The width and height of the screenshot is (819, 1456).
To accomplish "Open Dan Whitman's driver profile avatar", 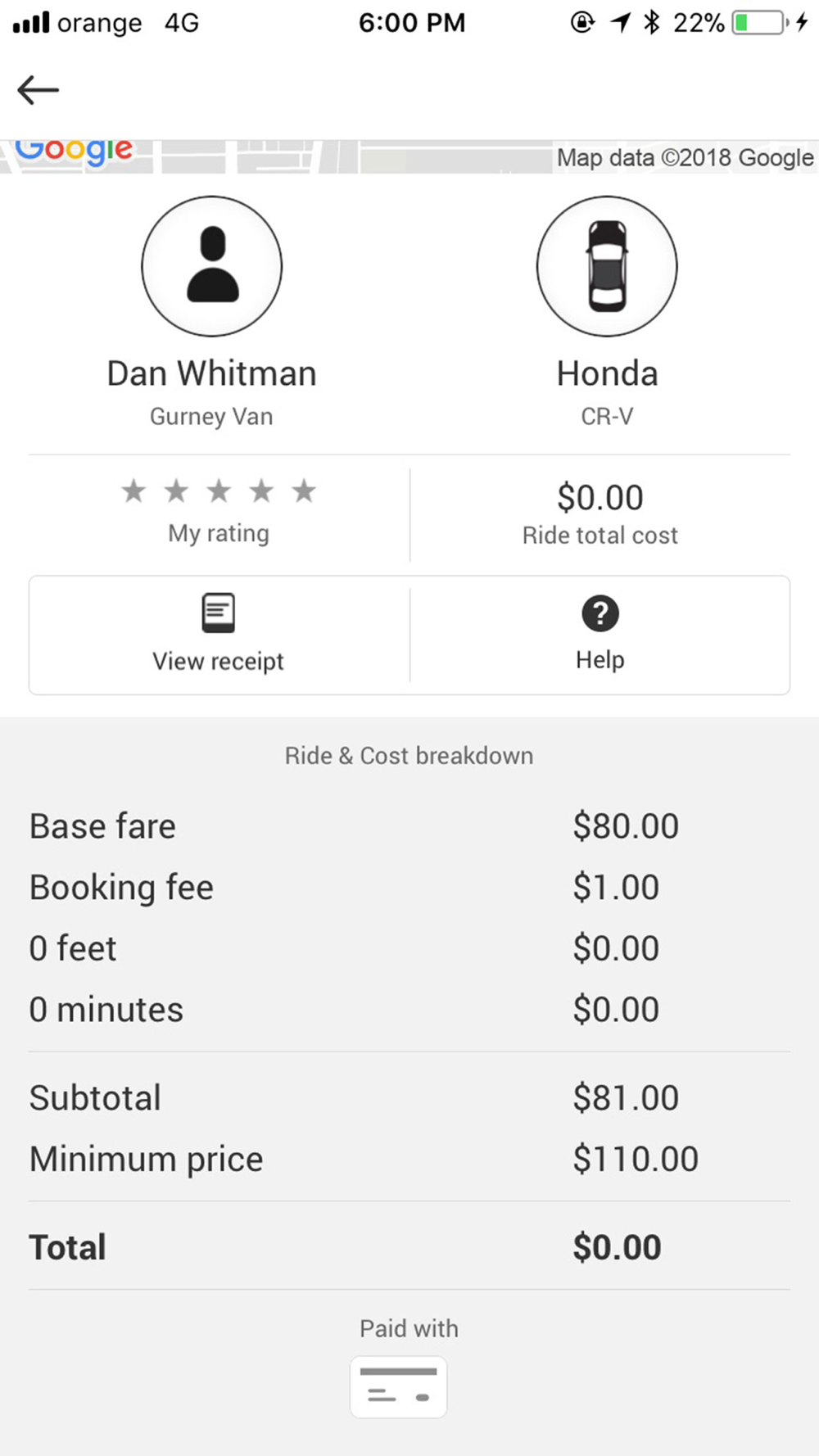I will [x=212, y=266].
